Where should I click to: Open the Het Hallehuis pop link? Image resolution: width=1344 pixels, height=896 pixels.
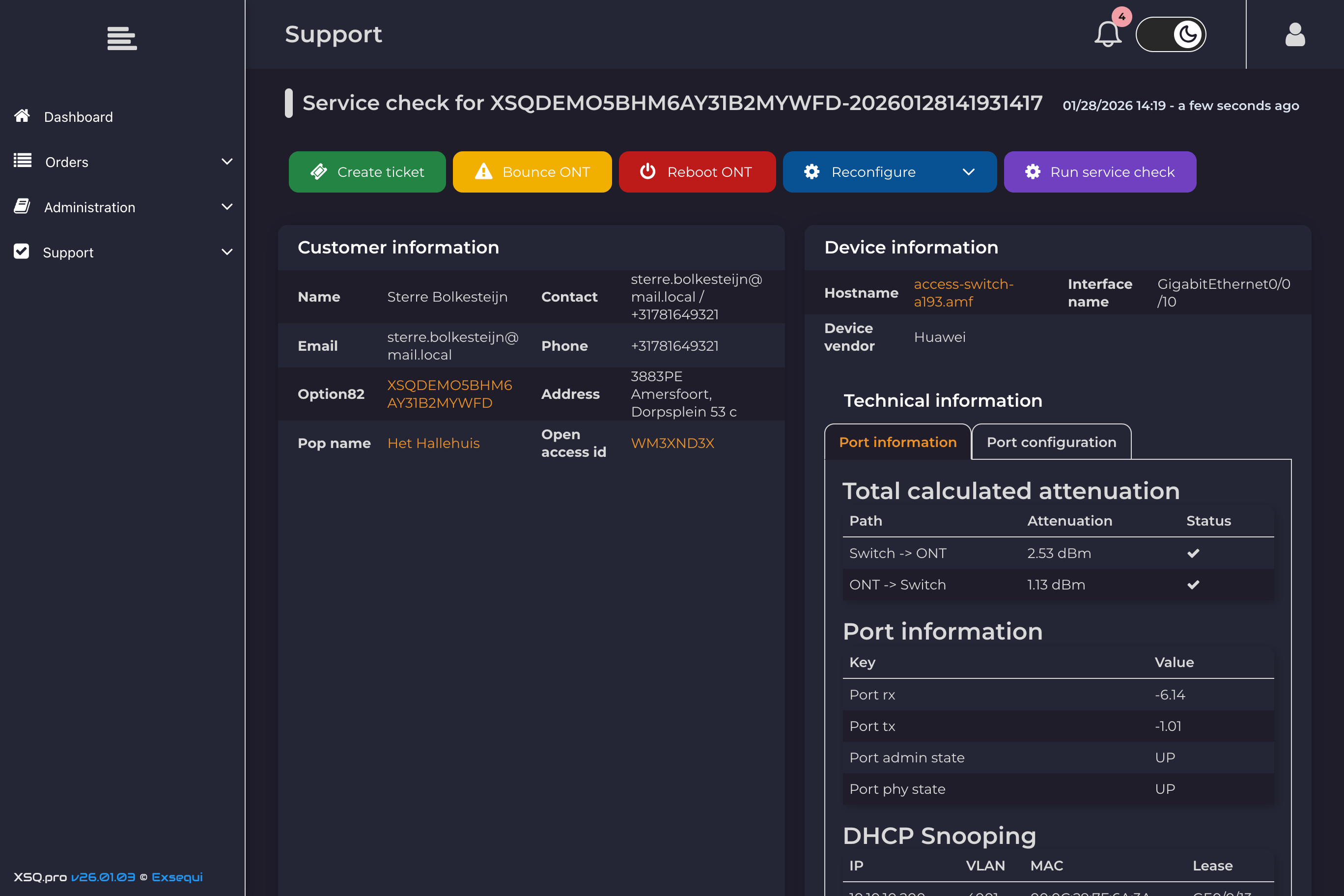(x=433, y=443)
